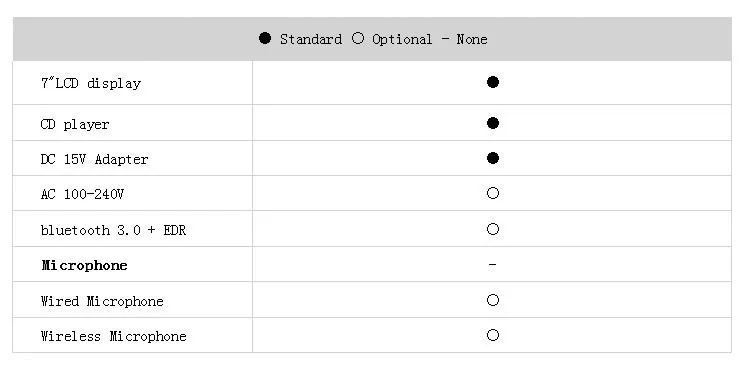This screenshot has width=750, height=369.
Task: Click the Optional text in the legend
Action: pyautogui.click(x=402, y=39)
